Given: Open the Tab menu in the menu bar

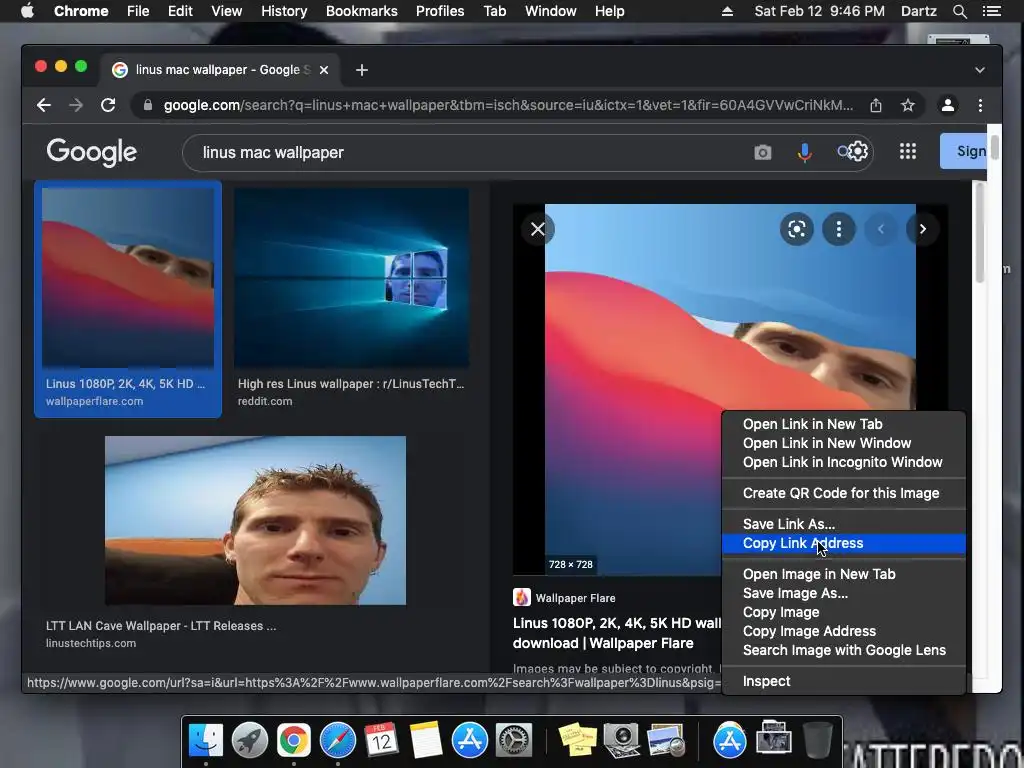Looking at the screenshot, I should click(494, 11).
